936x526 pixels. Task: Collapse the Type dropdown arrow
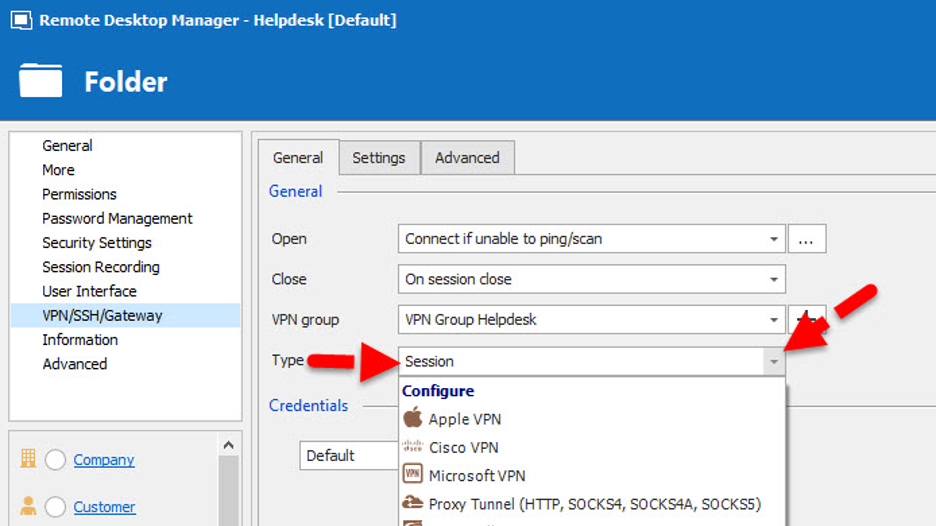[x=774, y=361]
